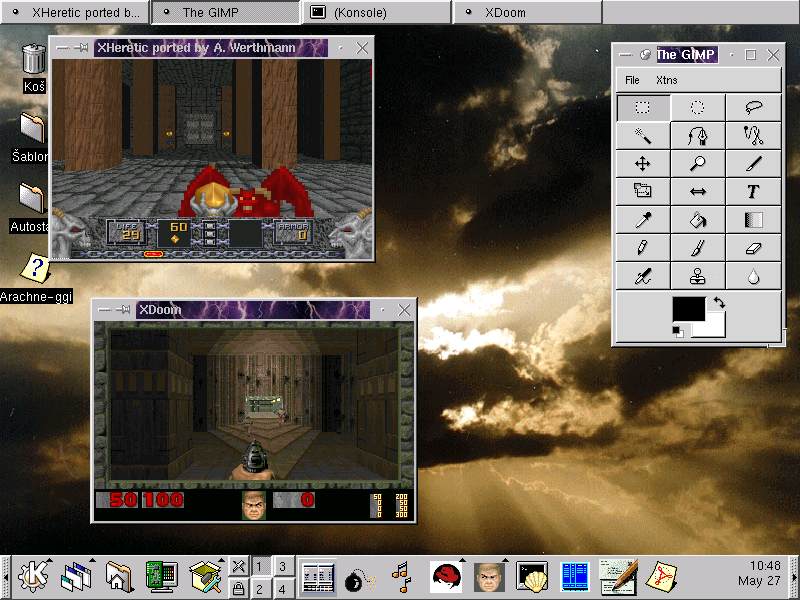
Task: Switch to the Konsole taskbar entry
Action: (377, 12)
